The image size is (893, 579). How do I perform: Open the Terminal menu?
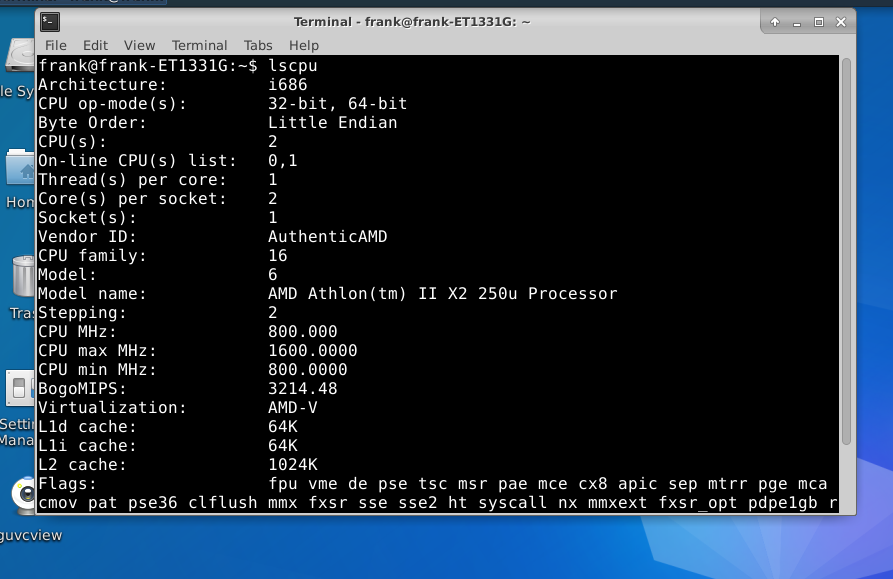coord(199,46)
